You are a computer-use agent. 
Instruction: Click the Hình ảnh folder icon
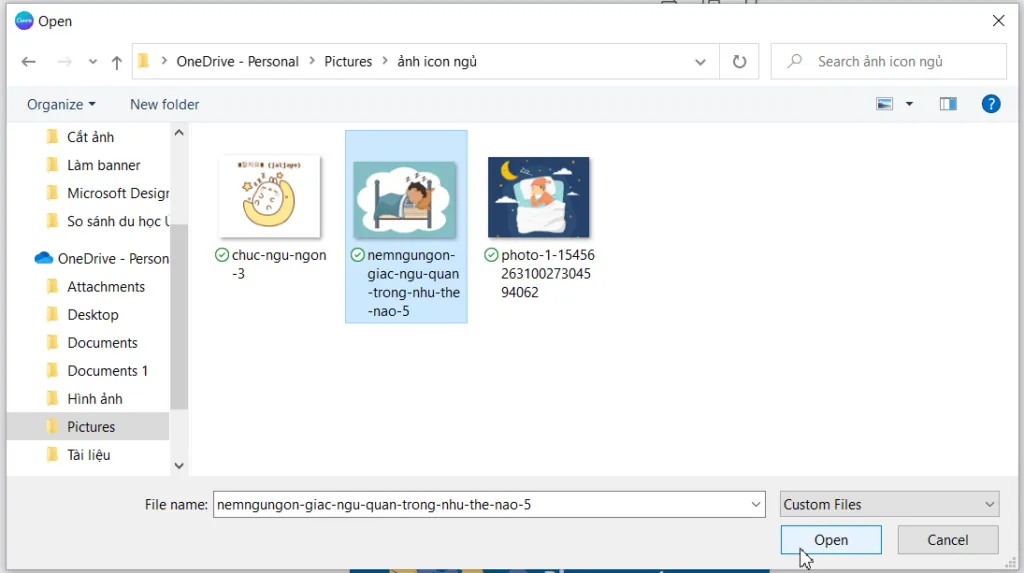click(53, 399)
